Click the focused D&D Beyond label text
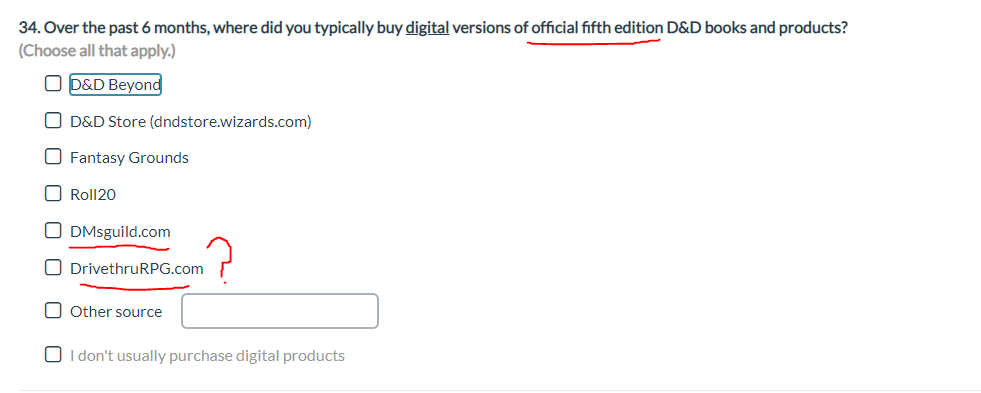This screenshot has width=981, height=393. point(115,84)
